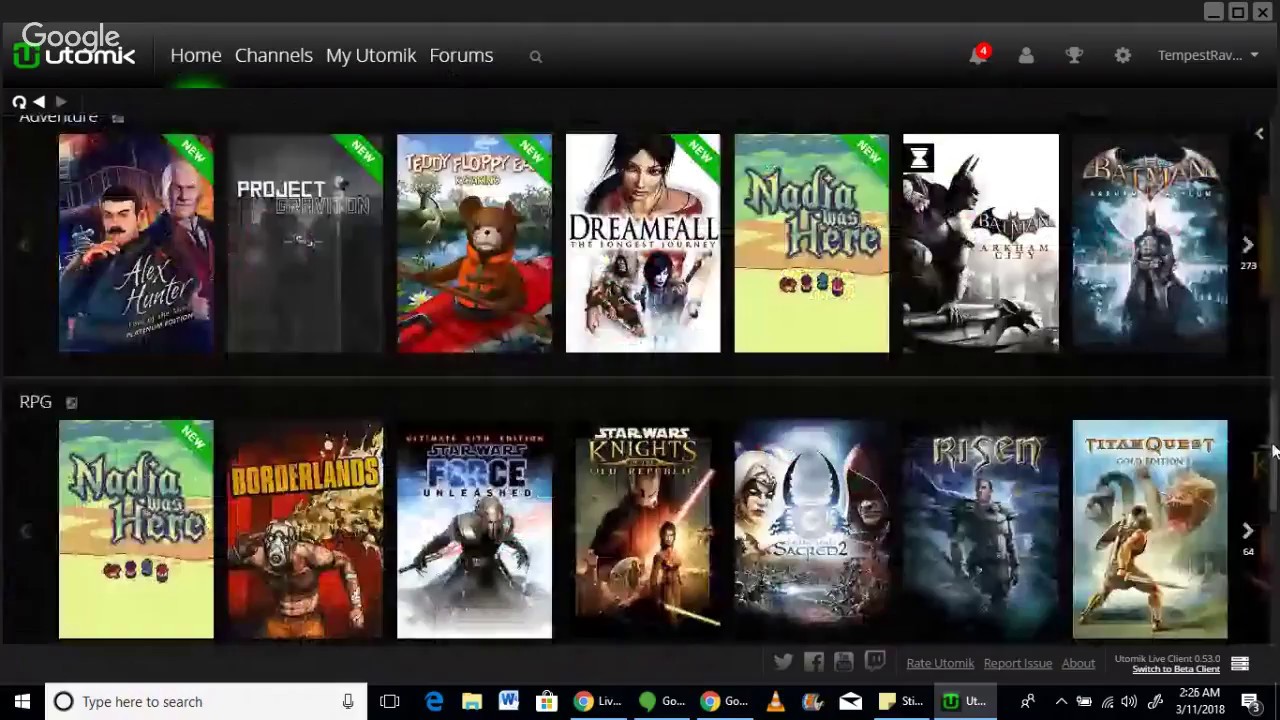Collapse the top-right panel arrow
Viewport: 1280px width, 720px height.
pyautogui.click(x=1259, y=133)
